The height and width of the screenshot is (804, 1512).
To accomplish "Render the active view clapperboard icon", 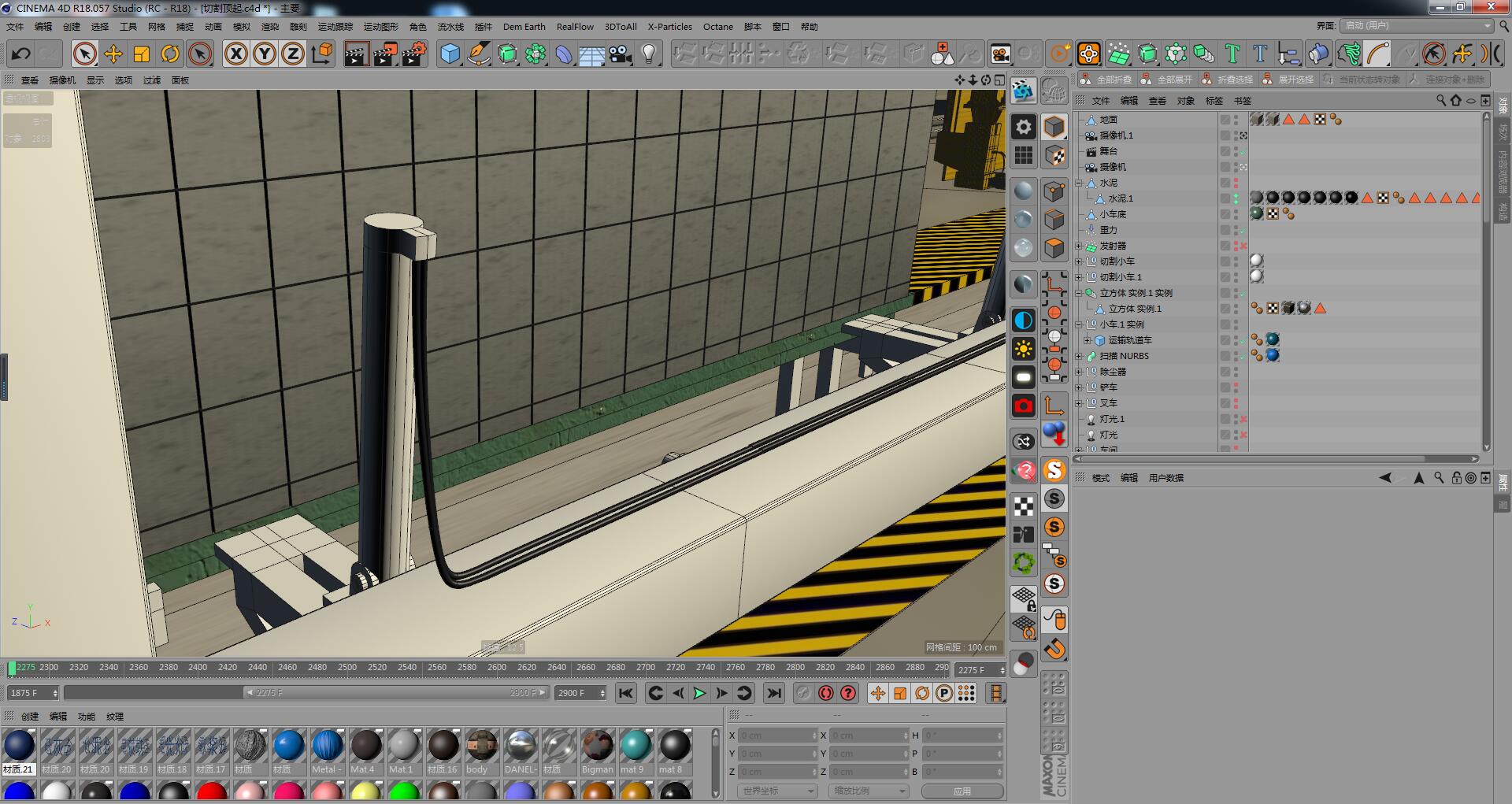I will click(x=357, y=54).
